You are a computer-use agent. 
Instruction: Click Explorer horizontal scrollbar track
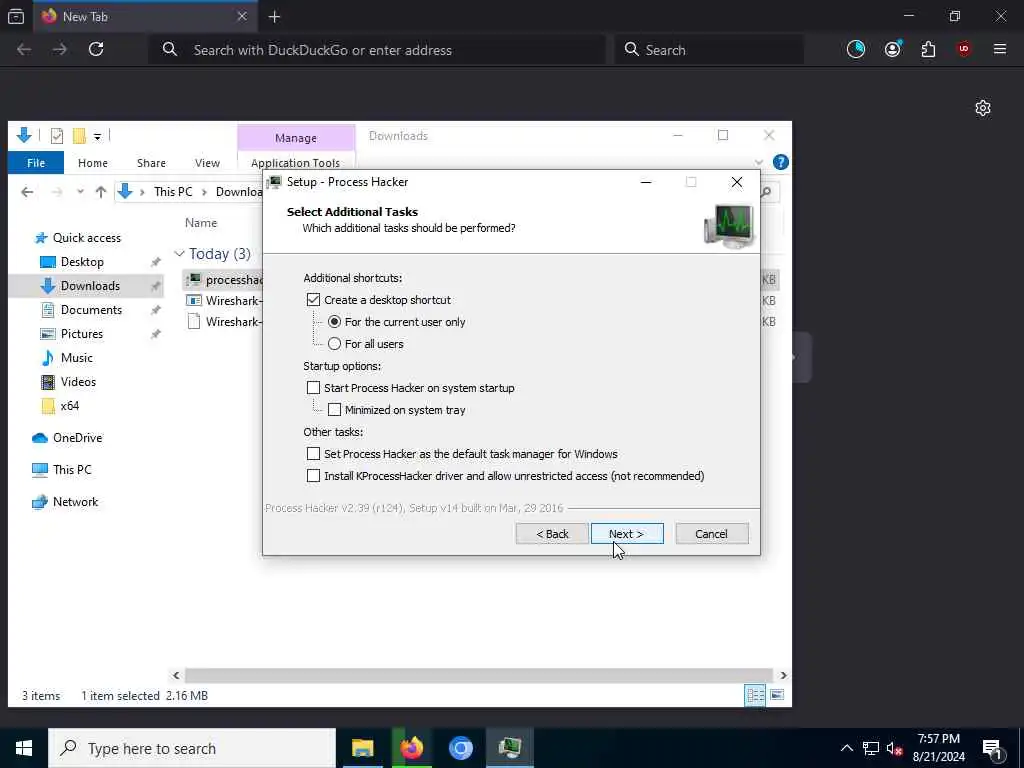(x=479, y=675)
